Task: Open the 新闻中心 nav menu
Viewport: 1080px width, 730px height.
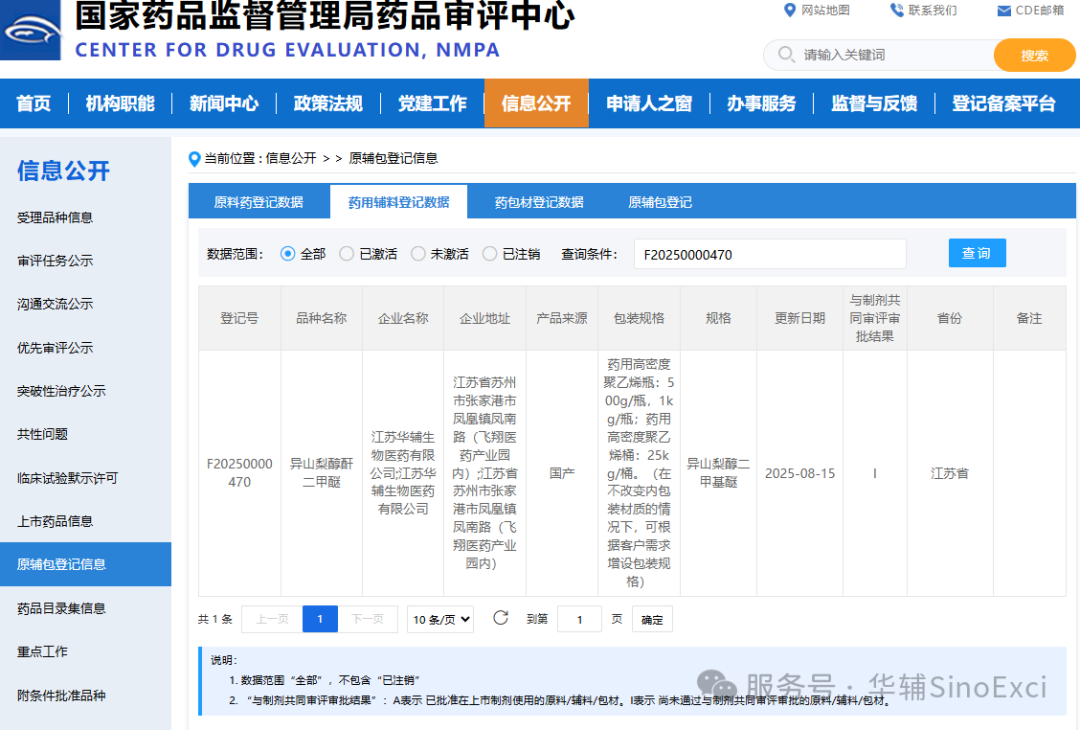Action: 224,103
